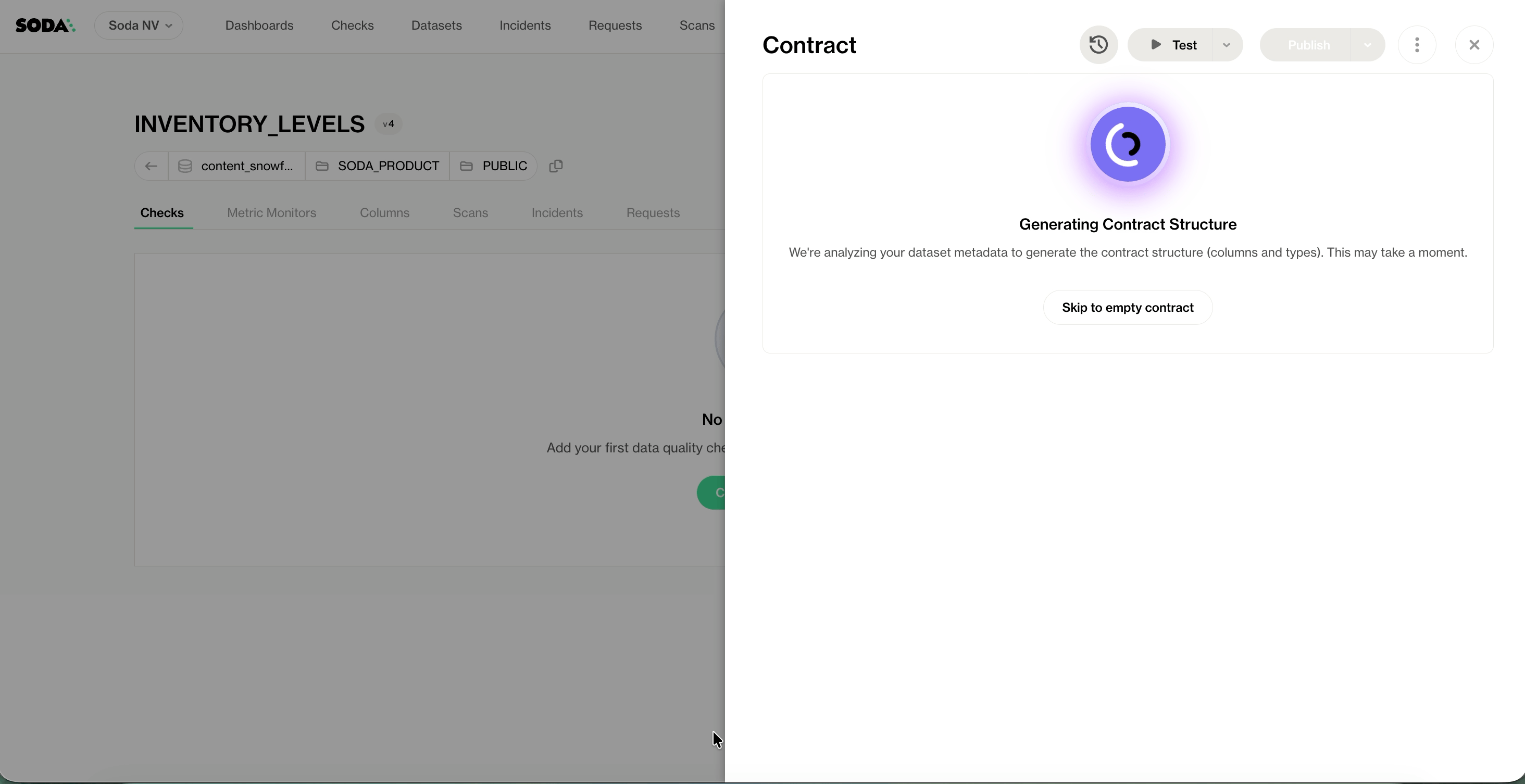Switch to the Columns tab
Viewport: 1525px width, 784px height.
click(384, 213)
